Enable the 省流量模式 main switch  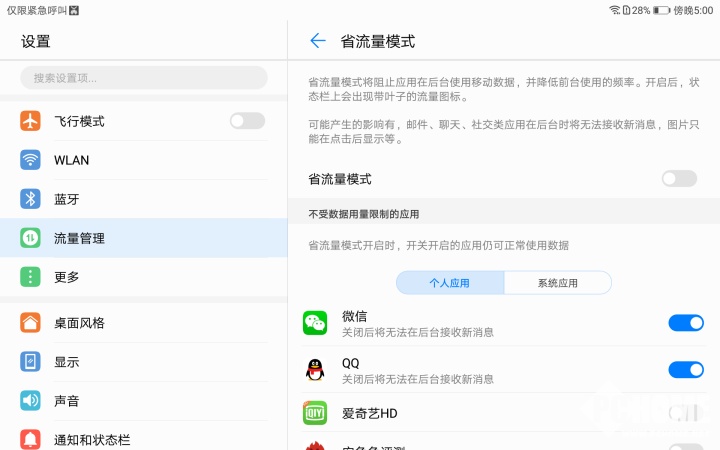[680, 179]
